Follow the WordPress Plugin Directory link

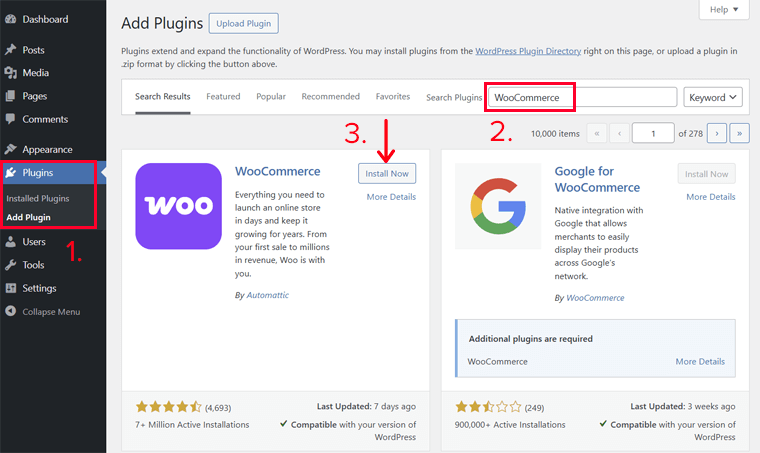[528, 51]
